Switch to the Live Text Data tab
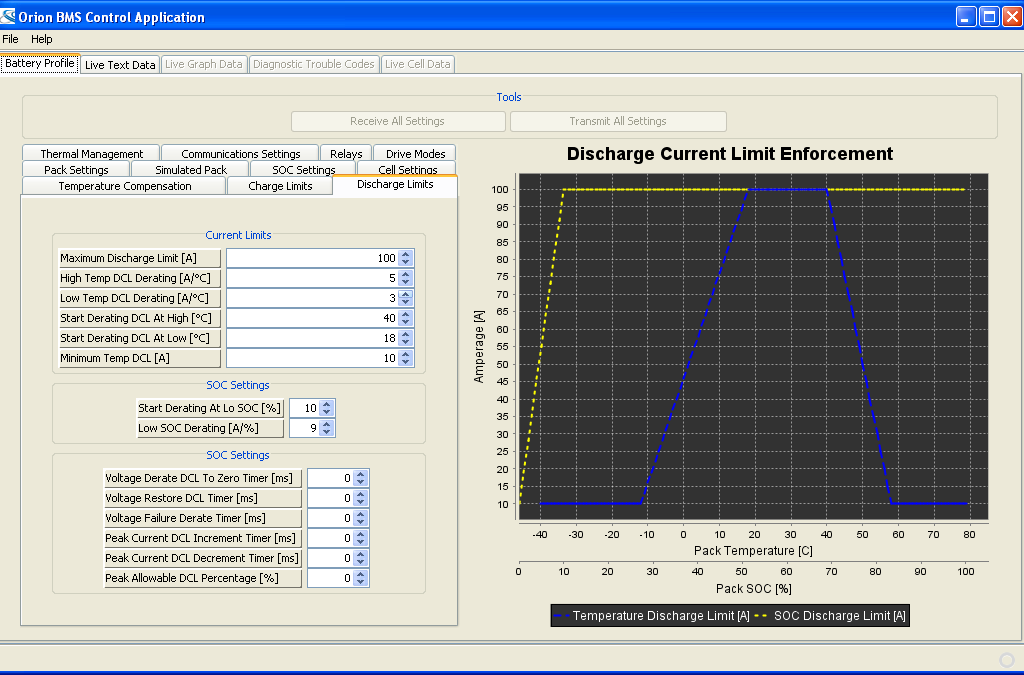 pos(120,65)
